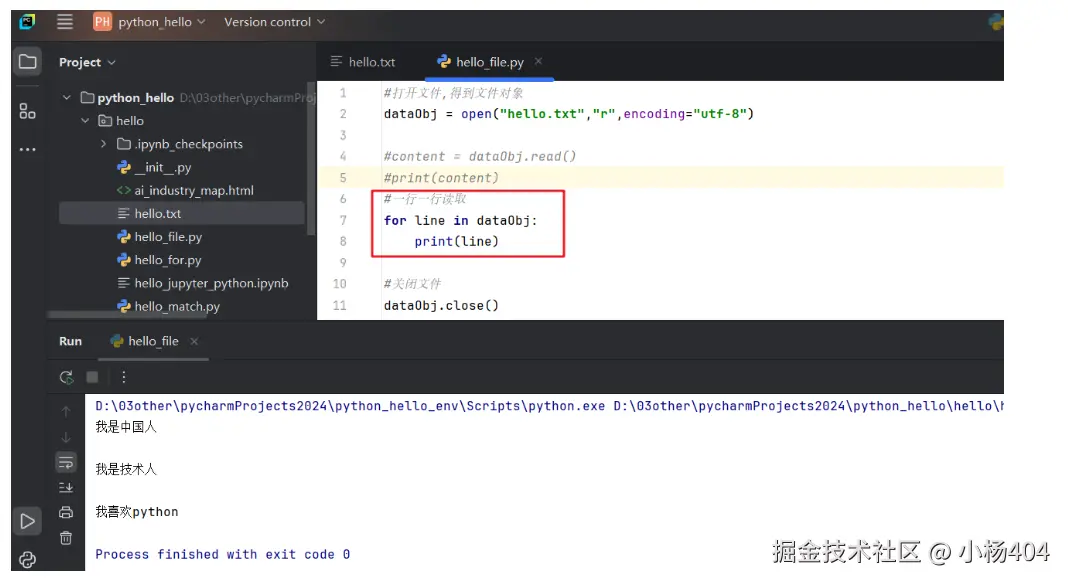This screenshot has width=1068, height=584.
Task: Click the '我是中国人' output line
Action: click(126, 427)
